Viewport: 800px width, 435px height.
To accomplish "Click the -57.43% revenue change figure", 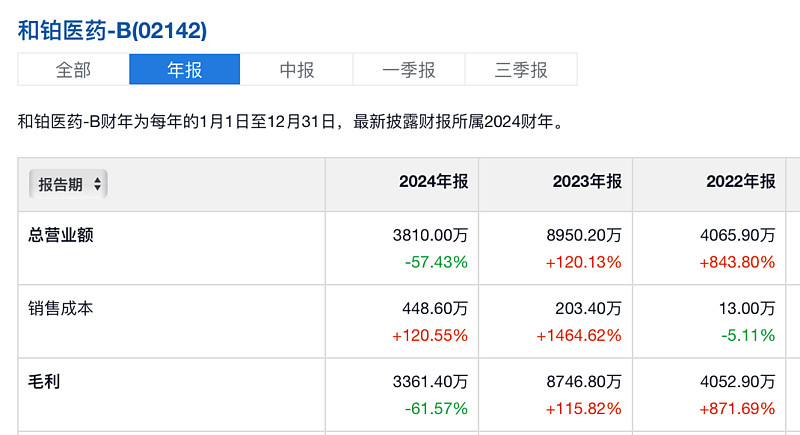I will click(x=436, y=262).
